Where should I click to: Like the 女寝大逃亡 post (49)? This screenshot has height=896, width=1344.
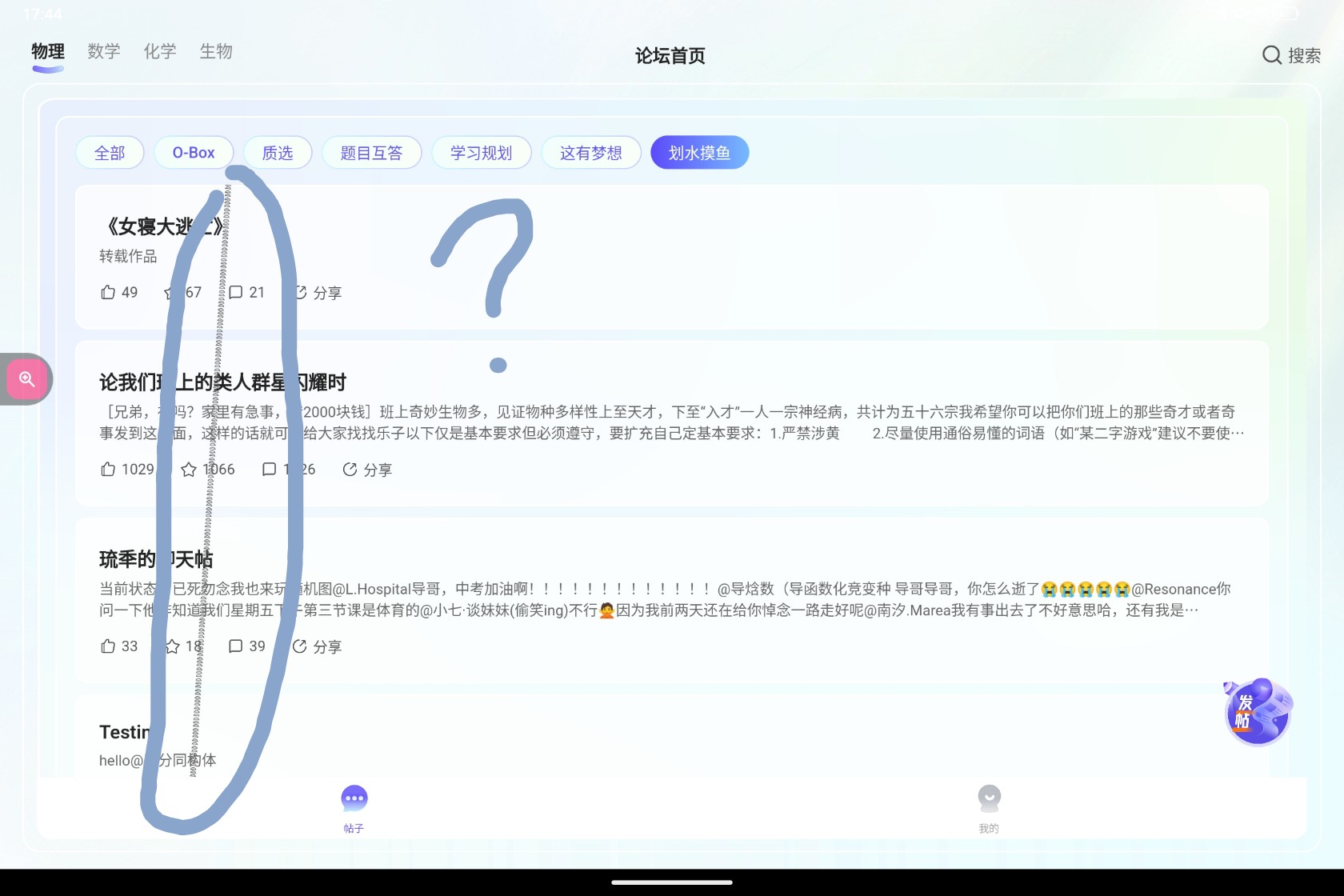[119, 292]
